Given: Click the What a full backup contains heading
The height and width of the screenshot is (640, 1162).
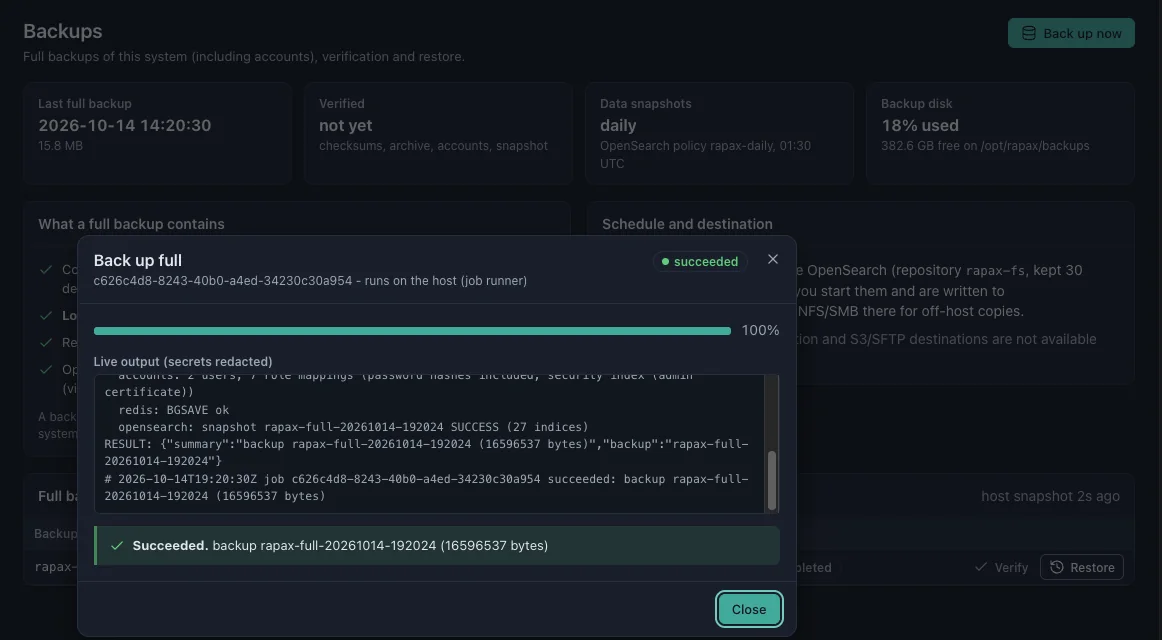Looking at the screenshot, I should pos(131,224).
